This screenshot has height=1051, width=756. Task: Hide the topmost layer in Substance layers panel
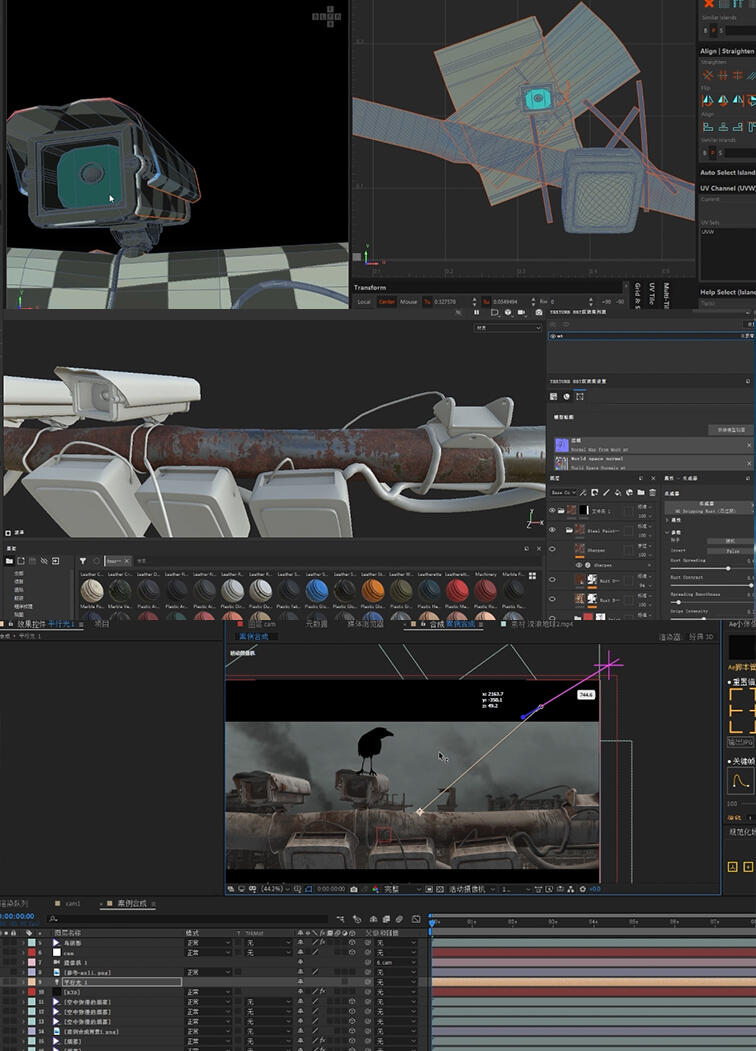[553, 511]
